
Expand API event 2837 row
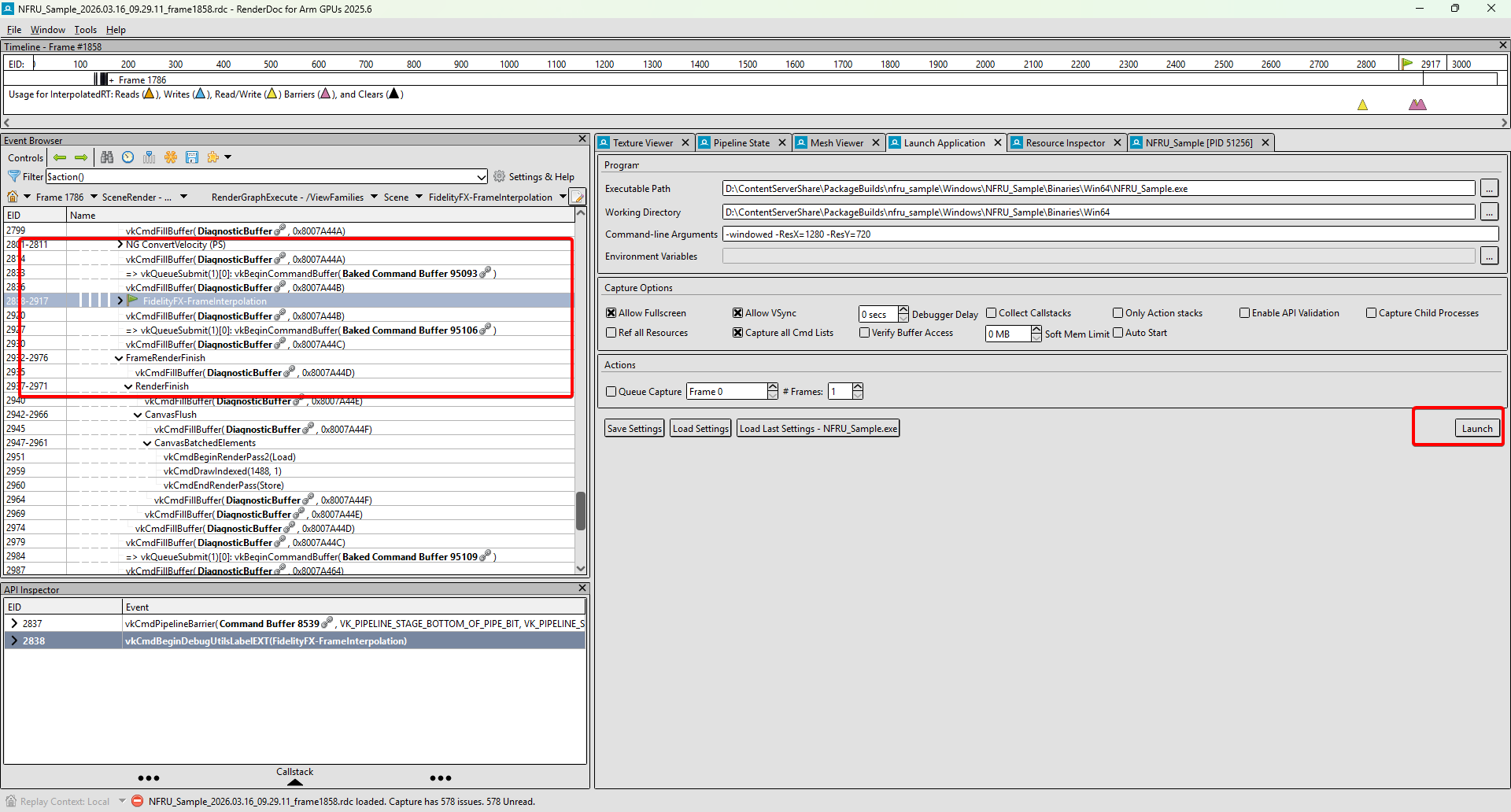coord(13,623)
